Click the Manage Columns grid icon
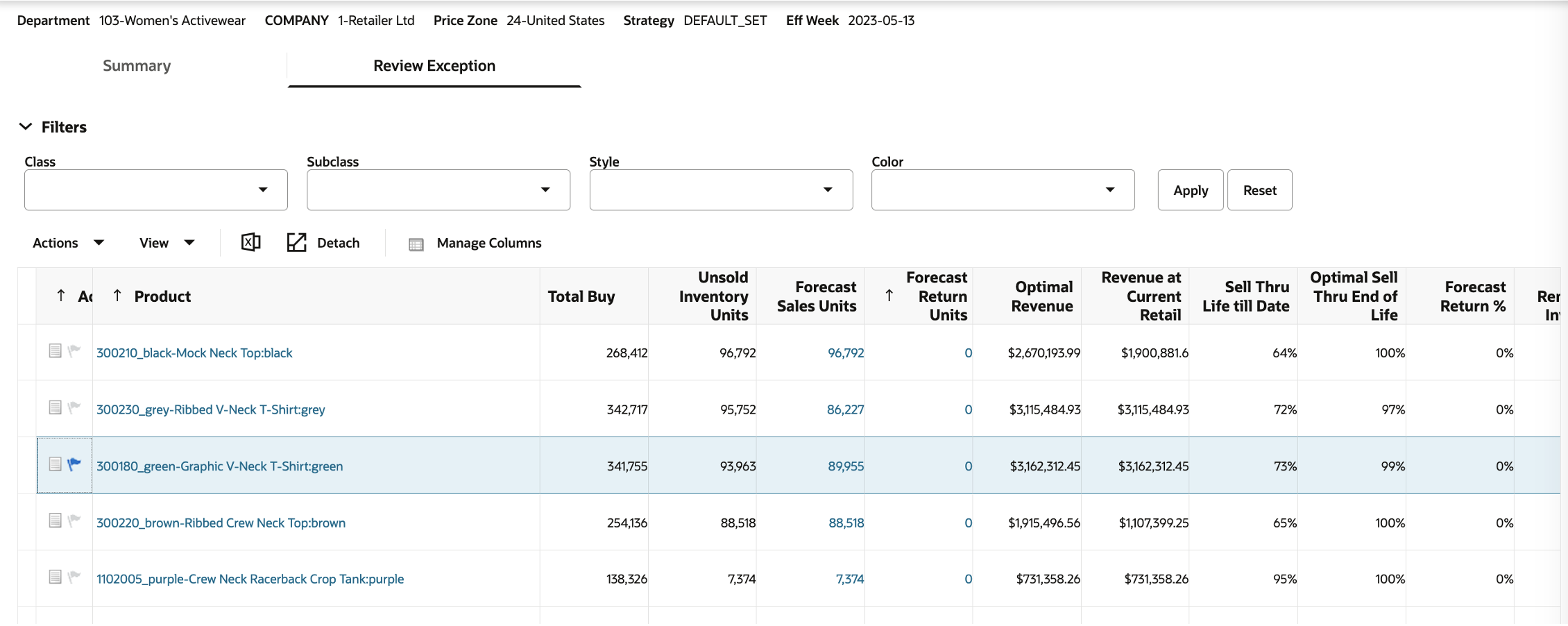The height and width of the screenshot is (626, 1568). (416, 244)
